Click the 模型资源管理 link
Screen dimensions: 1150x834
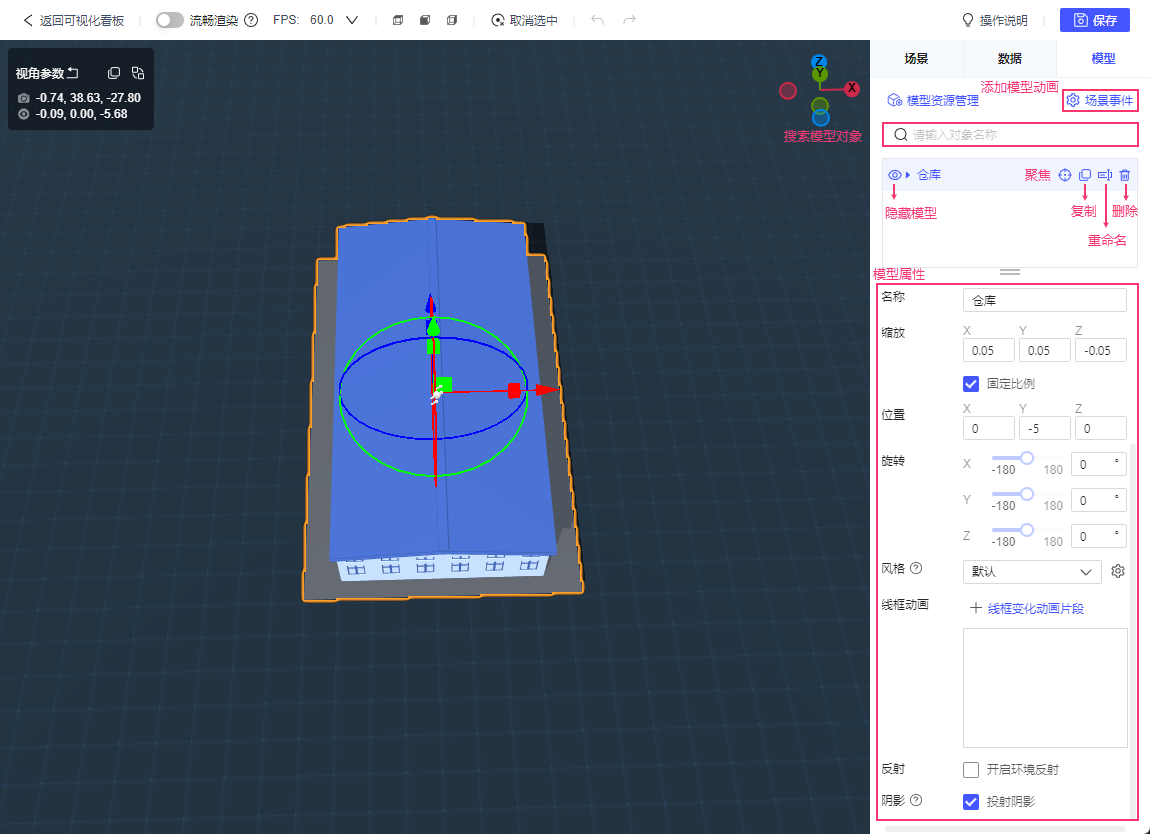[x=933, y=100]
